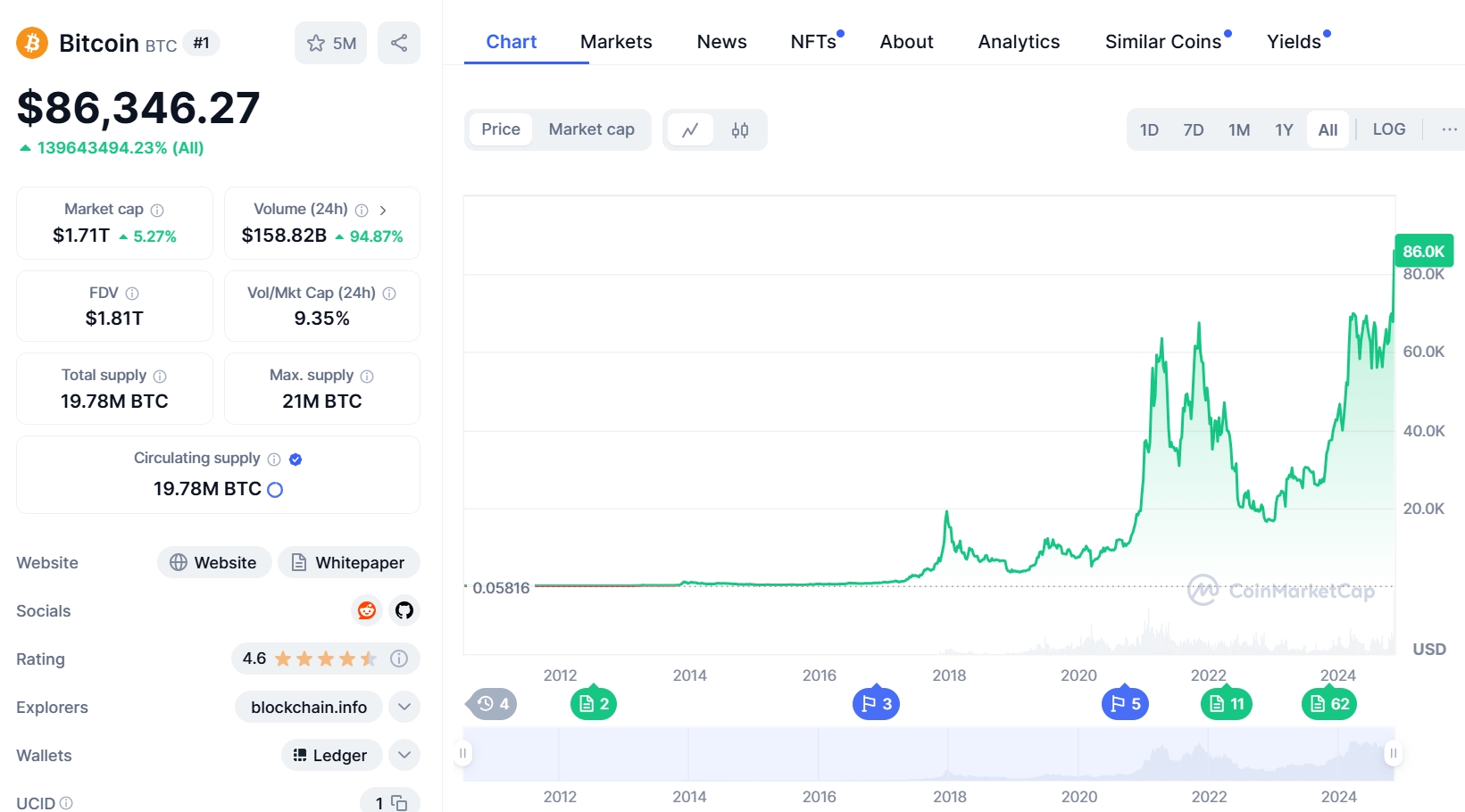1465x812 pixels.
Task: Expand the Explorers dropdown arrow
Action: point(404,707)
